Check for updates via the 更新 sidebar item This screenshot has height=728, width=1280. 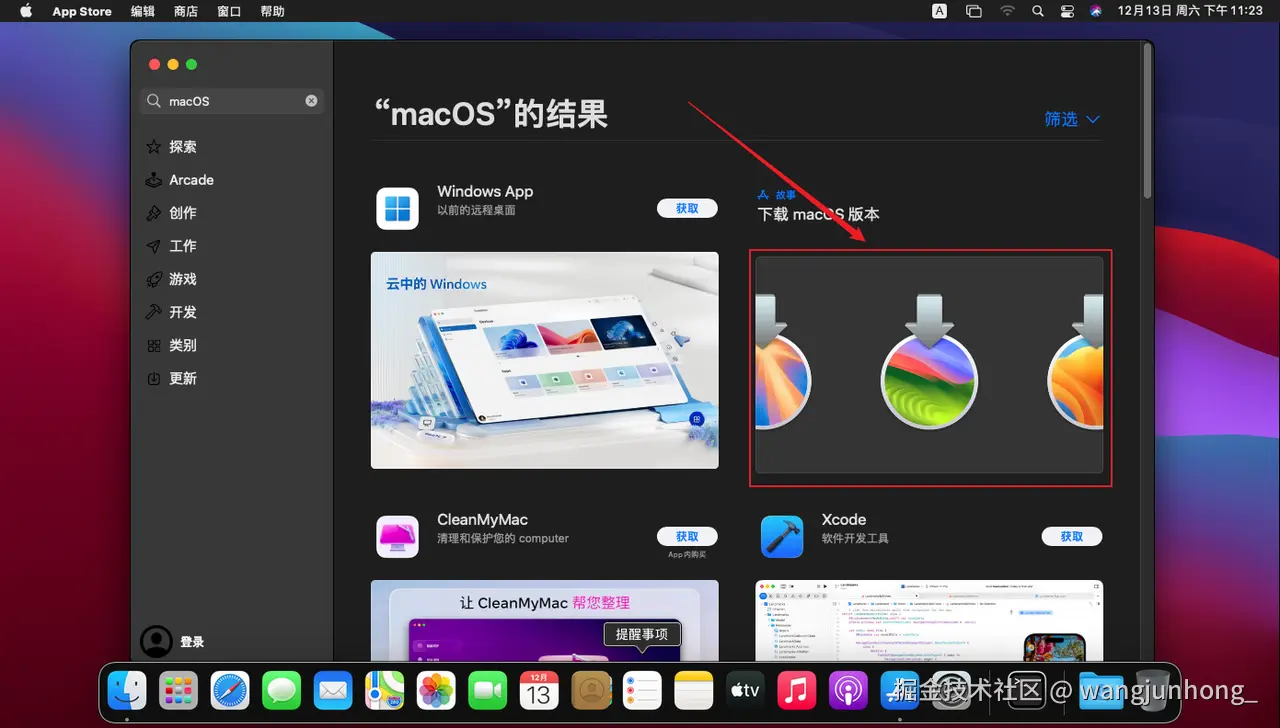(x=180, y=378)
